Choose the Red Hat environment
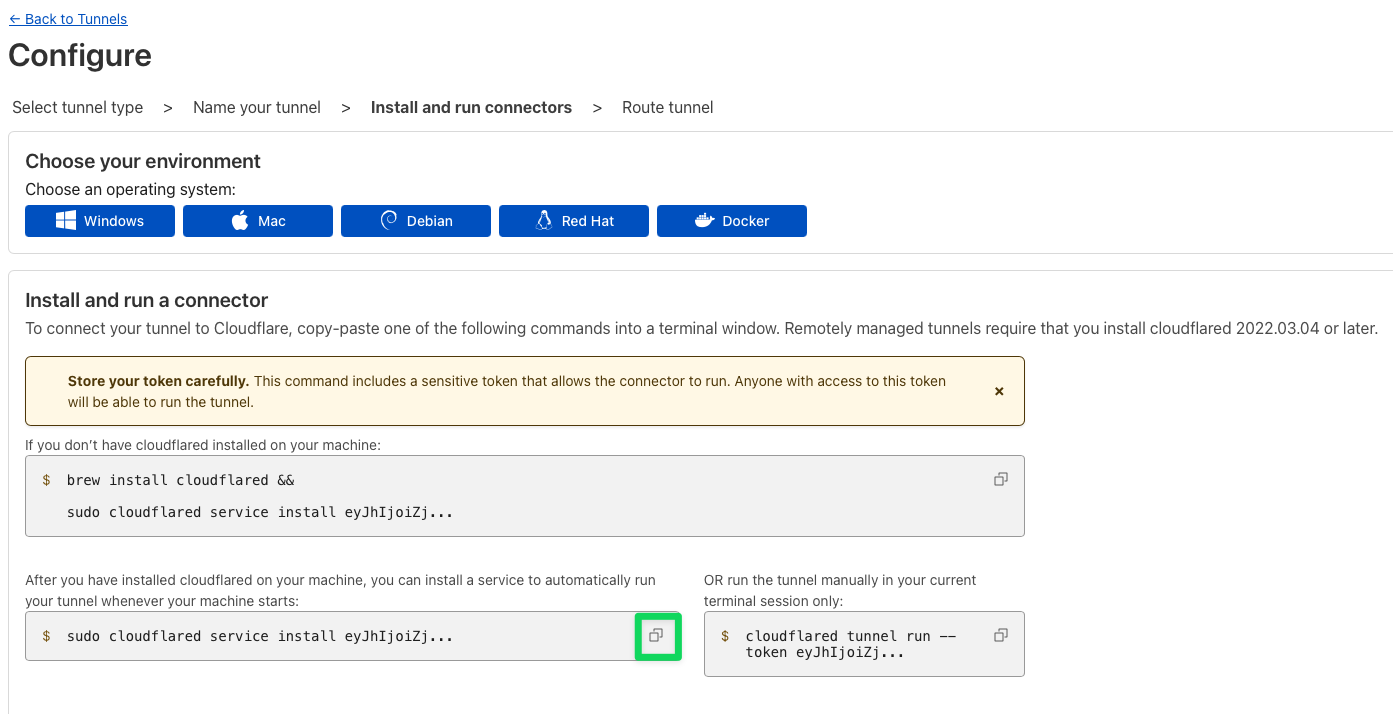Viewport: 1393px width, 714px height. pos(574,221)
